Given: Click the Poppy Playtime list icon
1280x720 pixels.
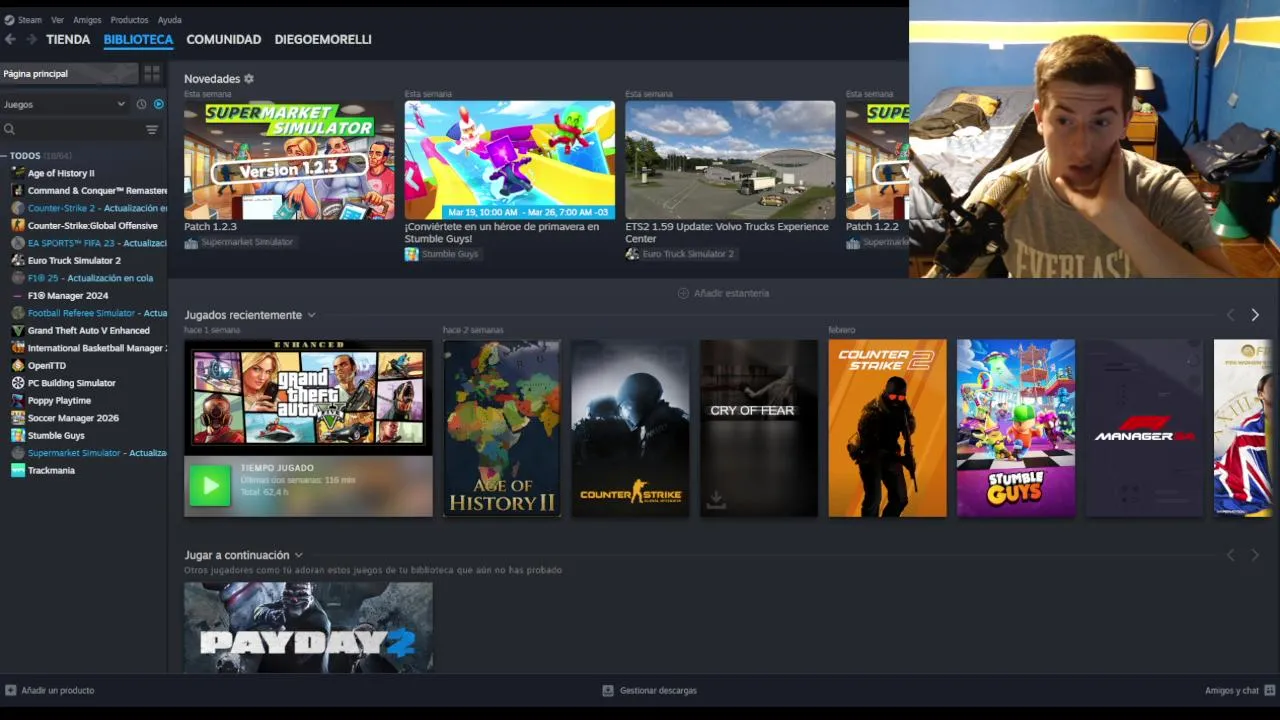Looking at the screenshot, I should tap(18, 400).
